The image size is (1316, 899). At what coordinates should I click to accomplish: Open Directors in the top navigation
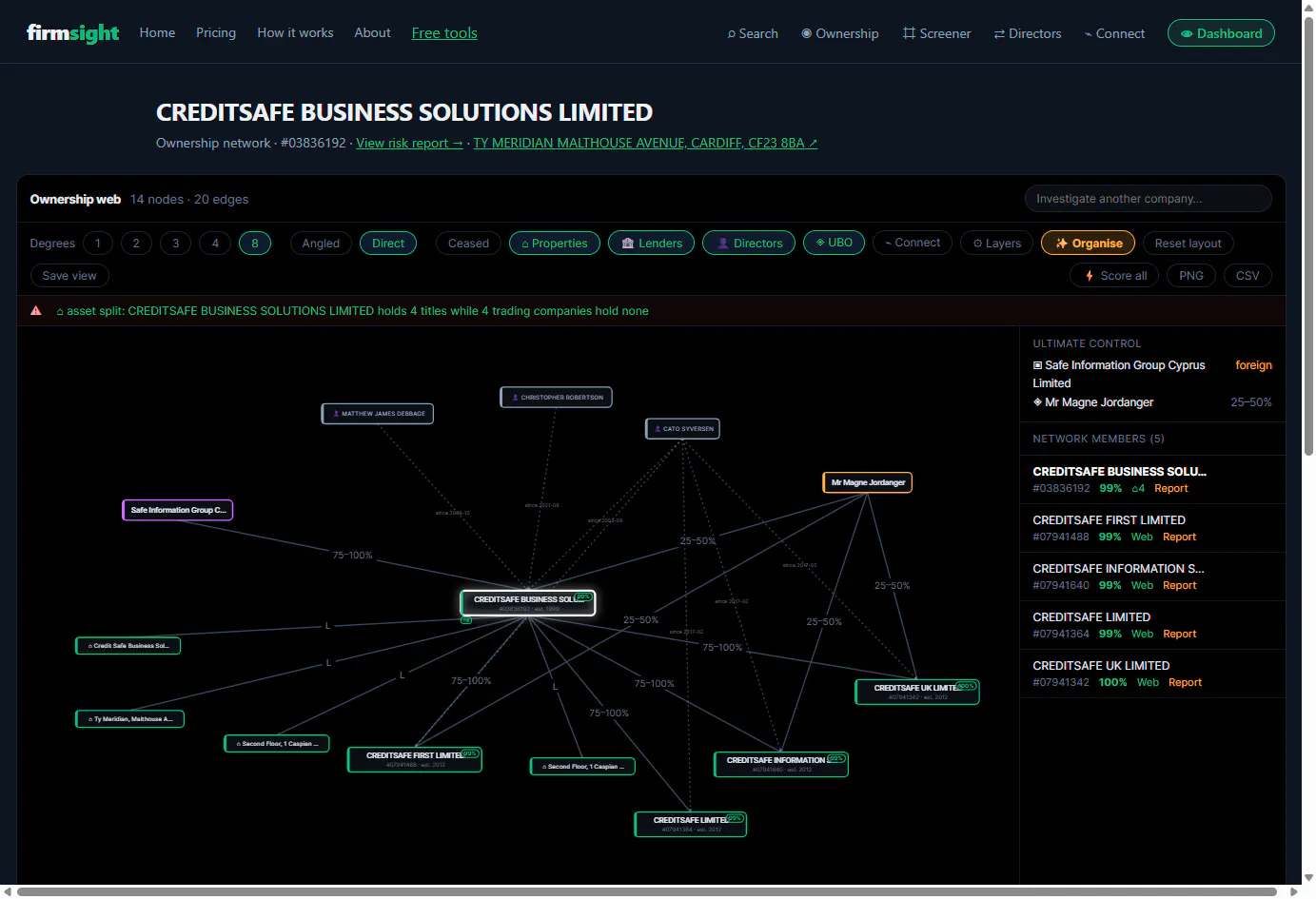click(x=1028, y=33)
